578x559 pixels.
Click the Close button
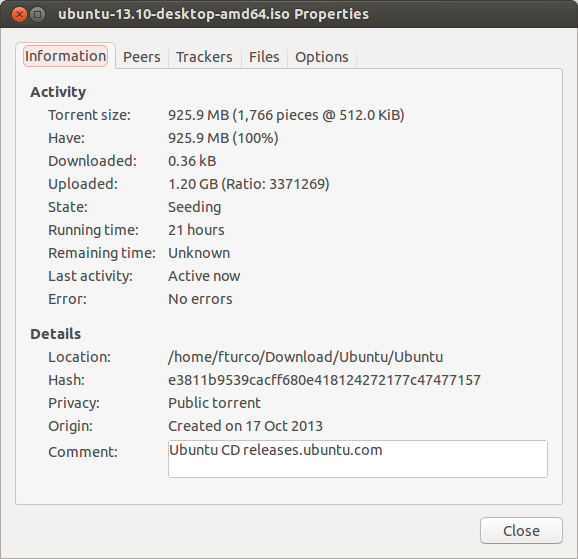(x=521, y=531)
